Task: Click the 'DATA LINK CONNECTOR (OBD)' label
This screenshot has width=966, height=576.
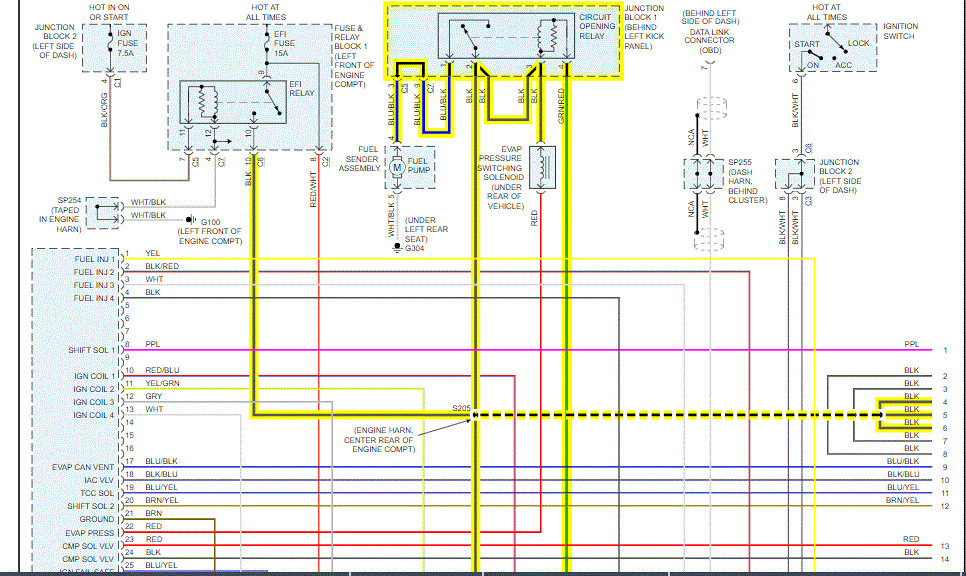Action: coord(709,41)
